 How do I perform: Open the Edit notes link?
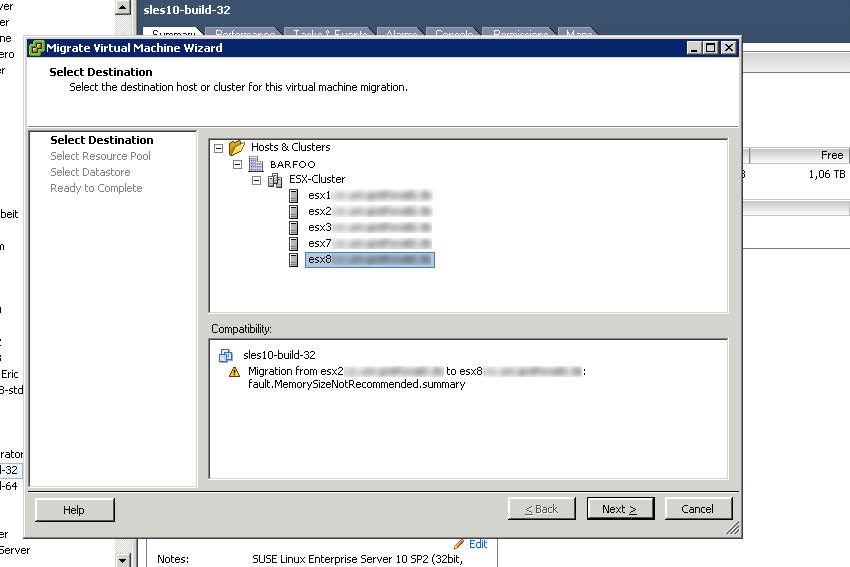pos(478,544)
